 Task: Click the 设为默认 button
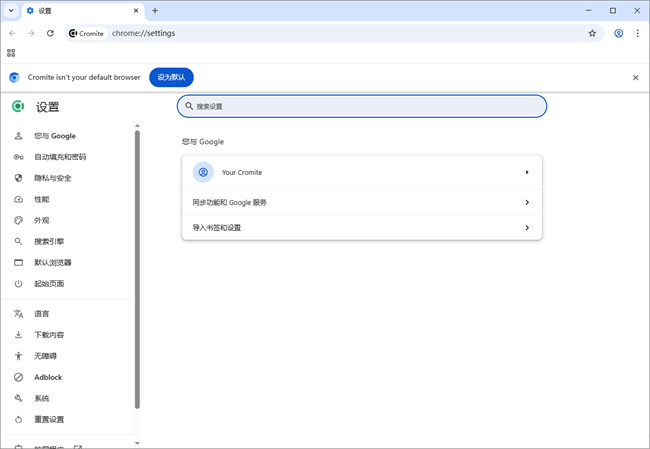coord(171,77)
